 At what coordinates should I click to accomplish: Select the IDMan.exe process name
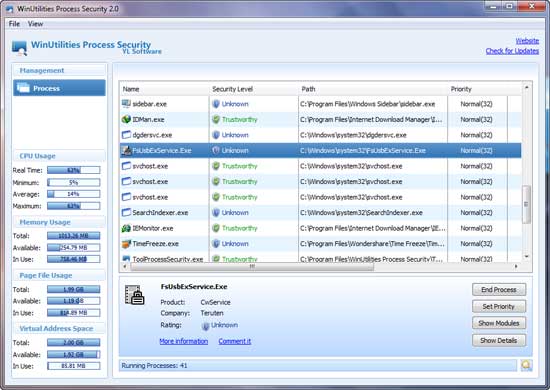(148, 119)
